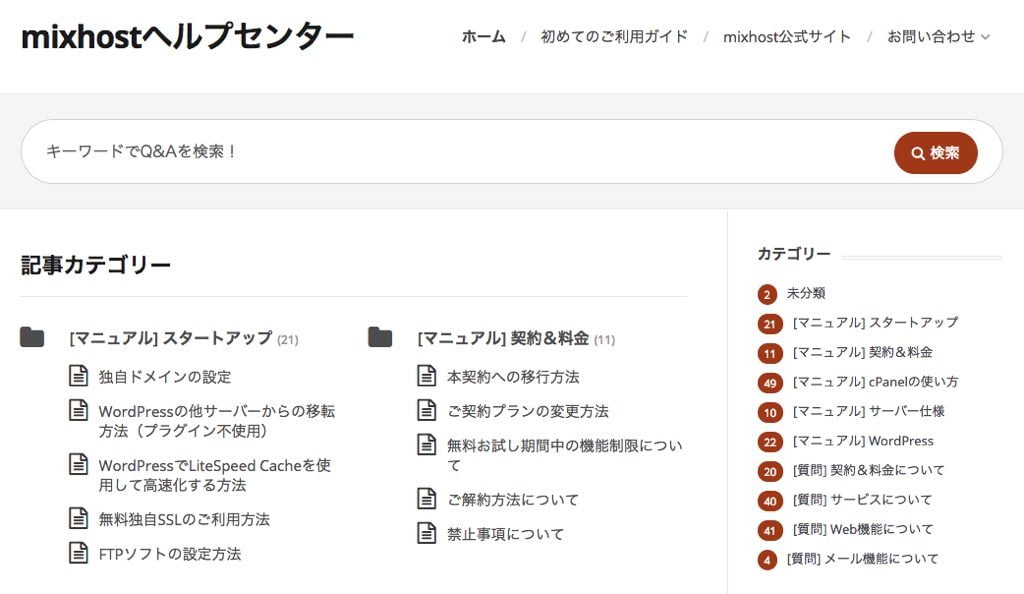Click document icon next to WordPressの他サーバーからの移転方法
This screenshot has width=1024, height=594.
tap(78, 411)
